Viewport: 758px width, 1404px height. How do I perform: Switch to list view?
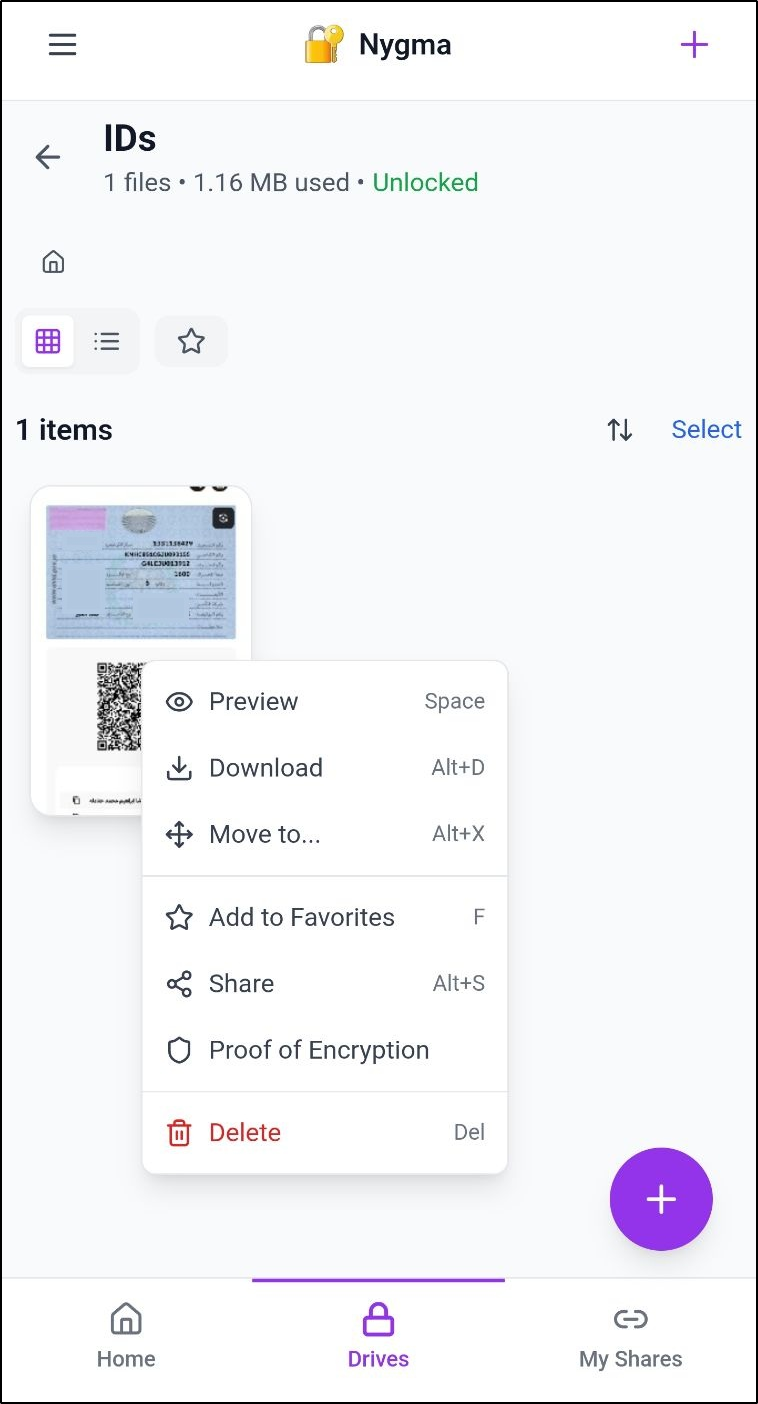point(107,342)
